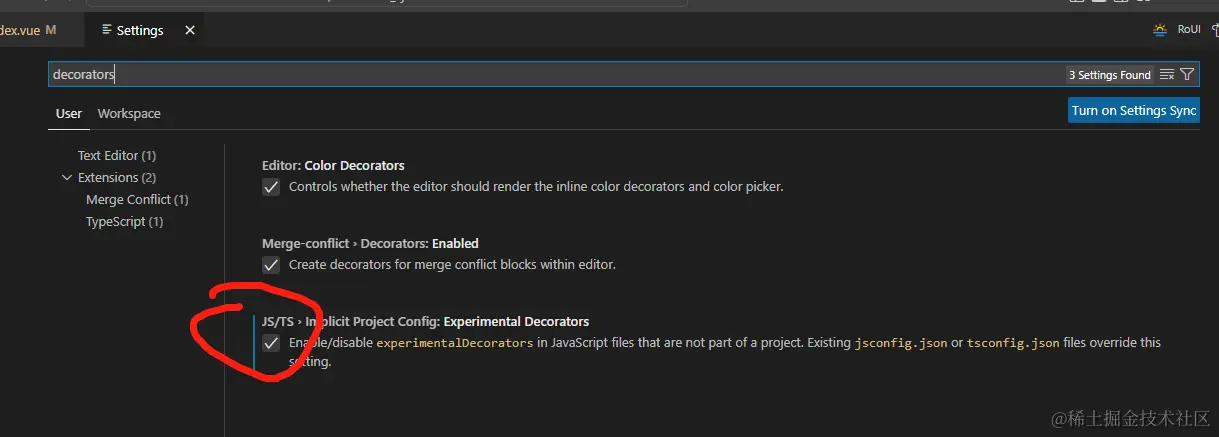Open Merge Conflict (1) settings group
The image size is (1219, 437).
click(137, 200)
